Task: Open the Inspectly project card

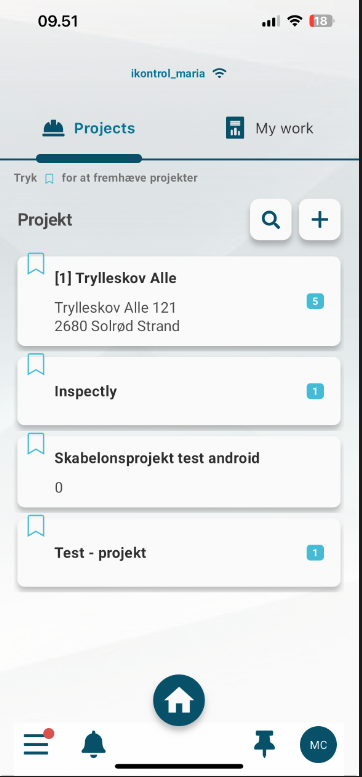Action: tap(179, 391)
